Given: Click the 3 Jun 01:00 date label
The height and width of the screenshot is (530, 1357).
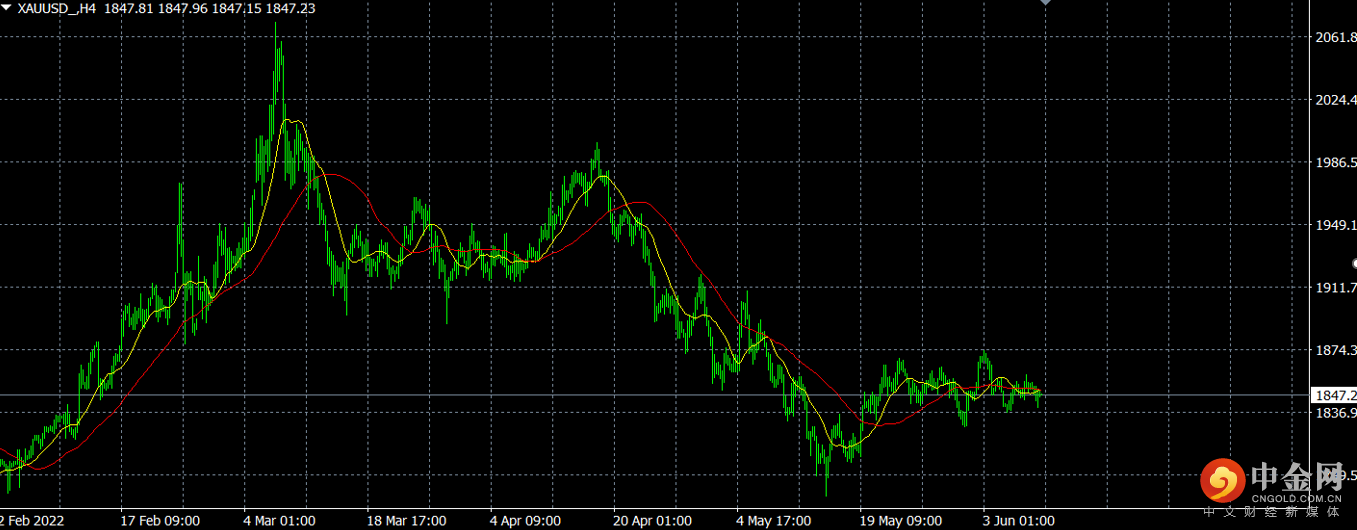Looking at the screenshot, I should click(x=1019, y=521).
